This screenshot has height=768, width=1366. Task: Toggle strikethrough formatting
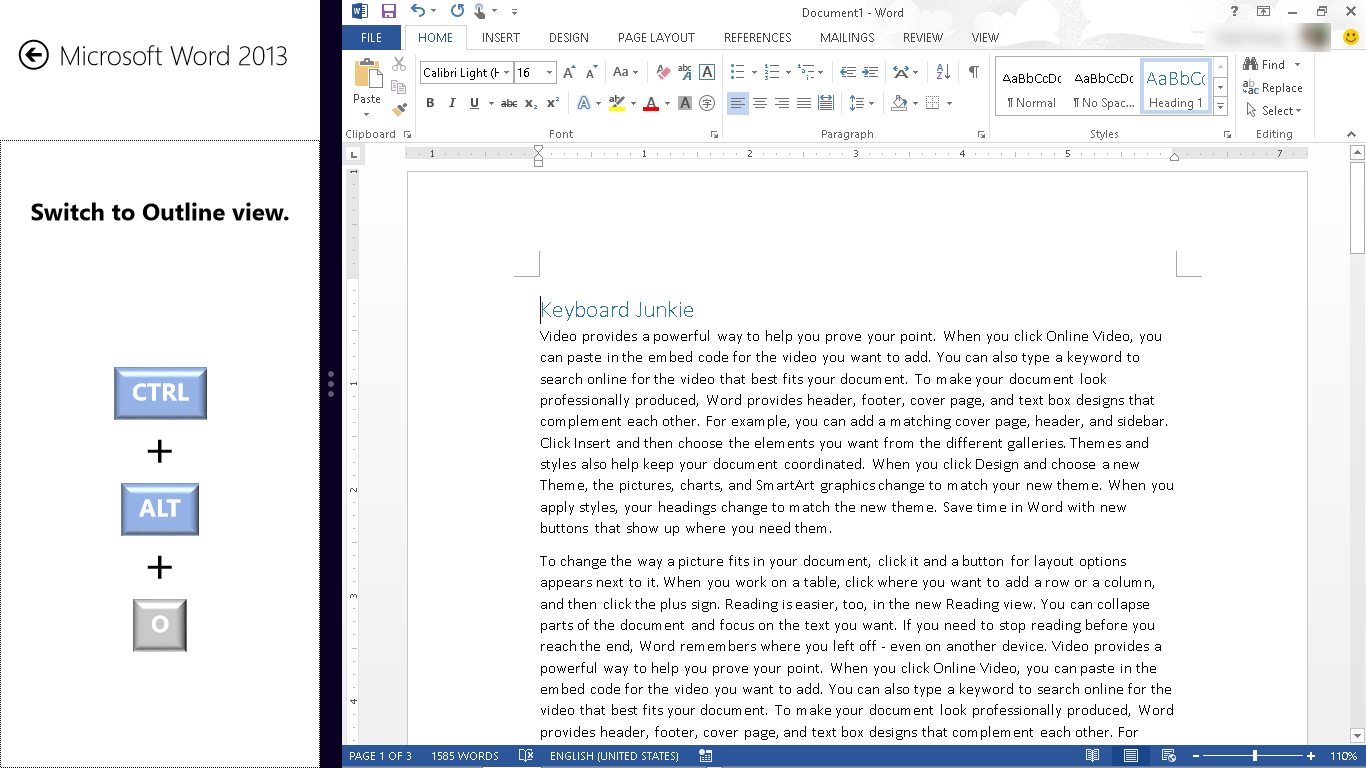tap(509, 103)
